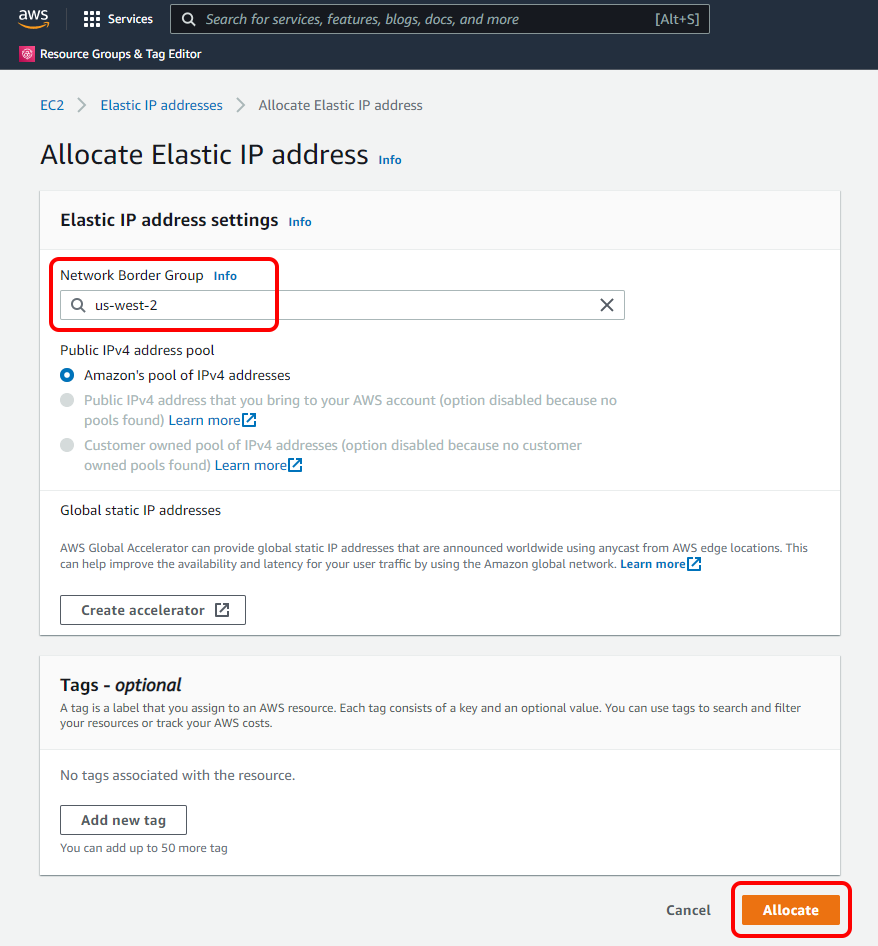878x946 pixels.
Task: Click the Add new tag button
Action: [x=123, y=820]
